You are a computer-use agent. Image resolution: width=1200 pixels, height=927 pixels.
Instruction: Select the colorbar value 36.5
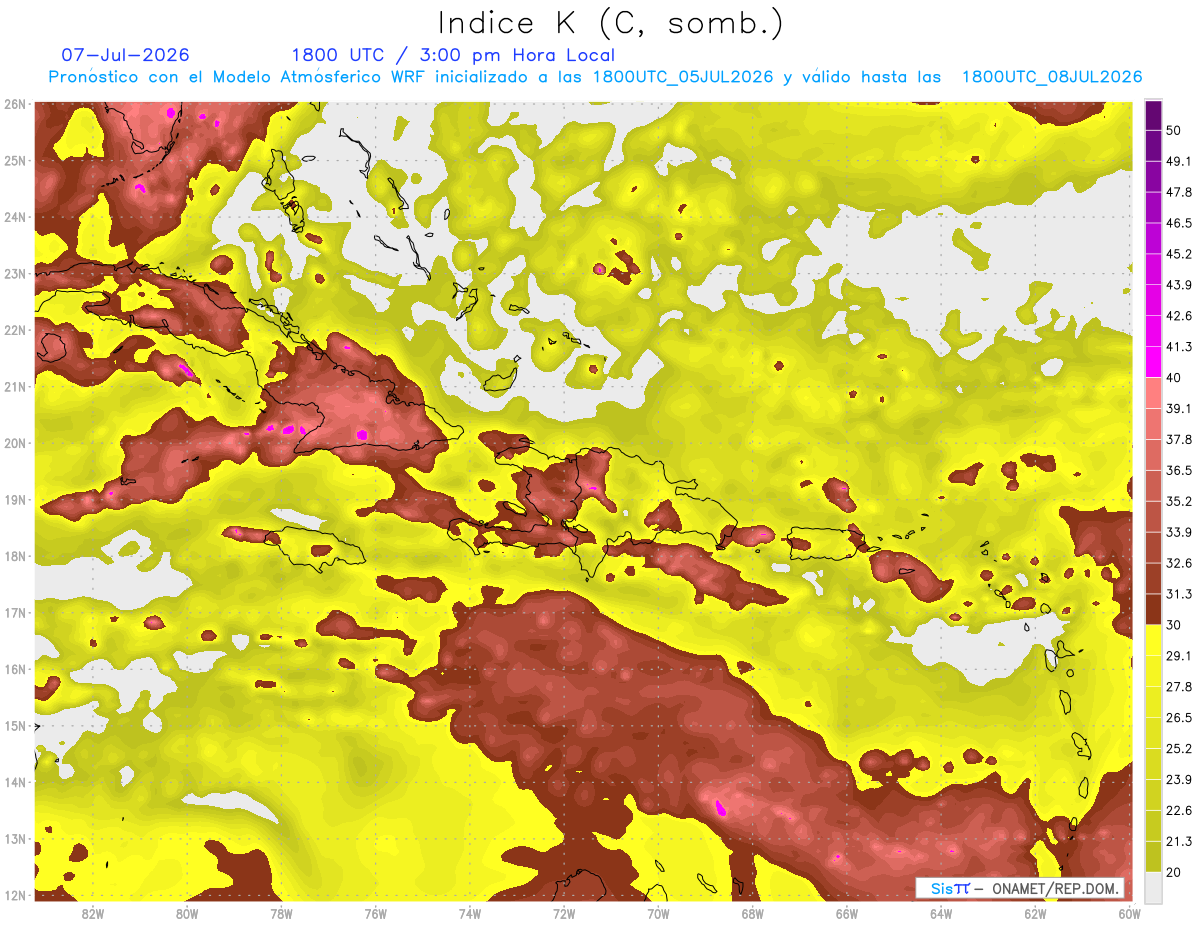pos(1179,471)
